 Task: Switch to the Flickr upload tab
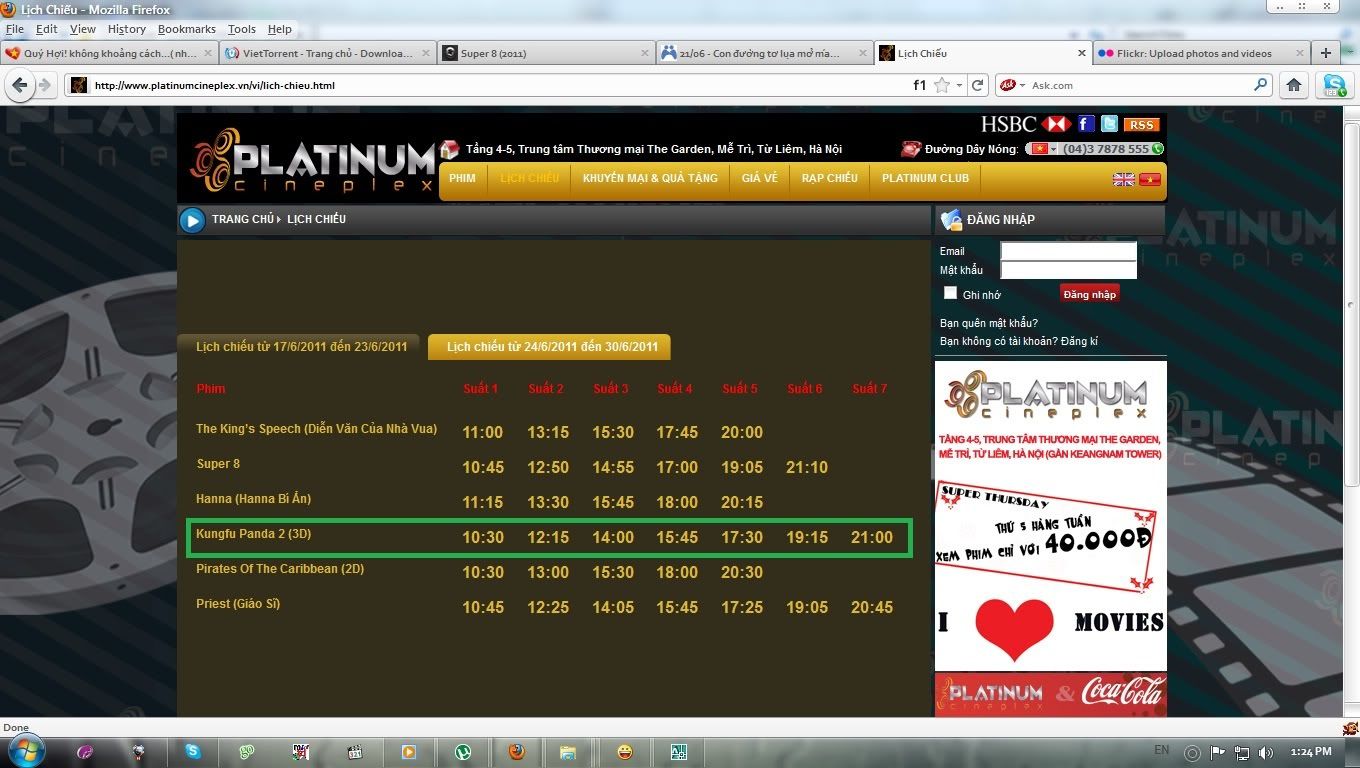tap(1201, 53)
